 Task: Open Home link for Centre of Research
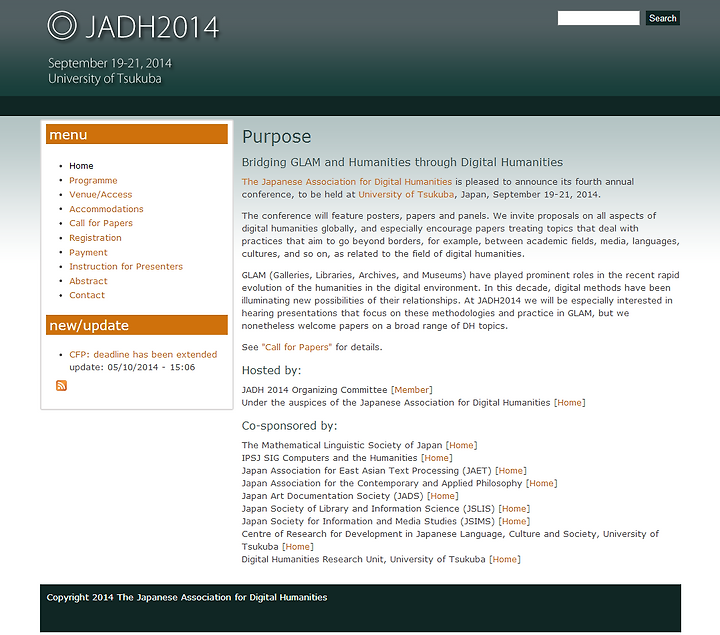[x=298, y=547]
